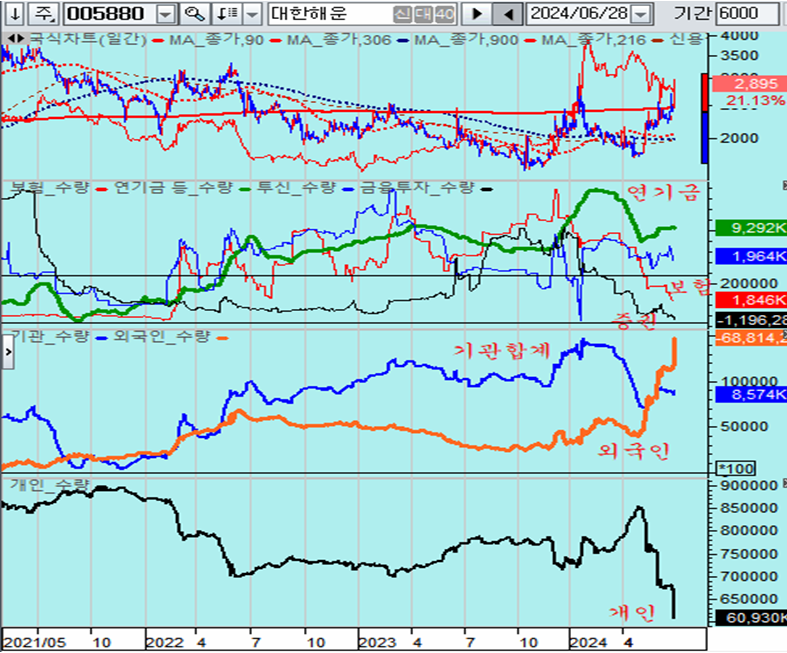Click the red-blue price range bar
This screenshot has width=787, height=653.
[705, 118]
